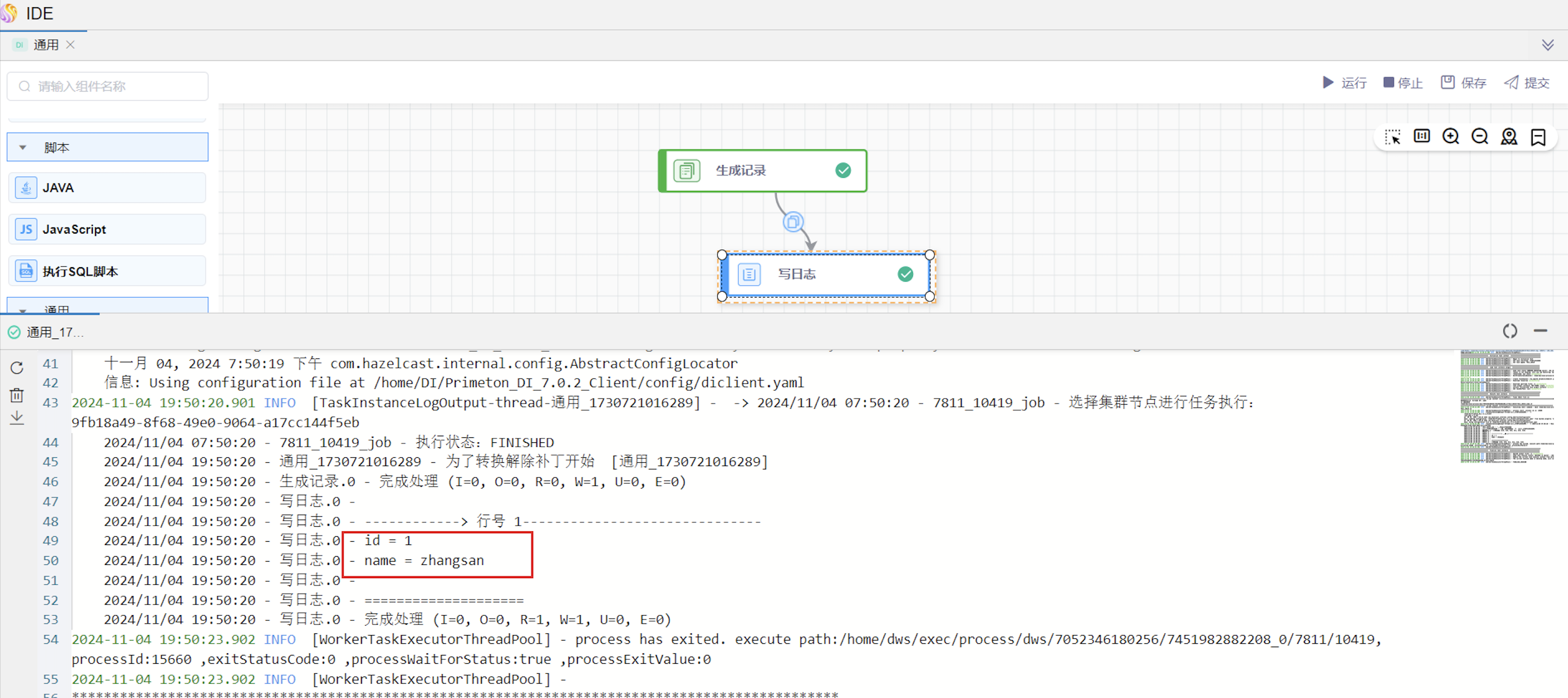The width and height of the screenshot is (1568, 698).
Task: Refresh the log output panel
Action: coord(17,368)
